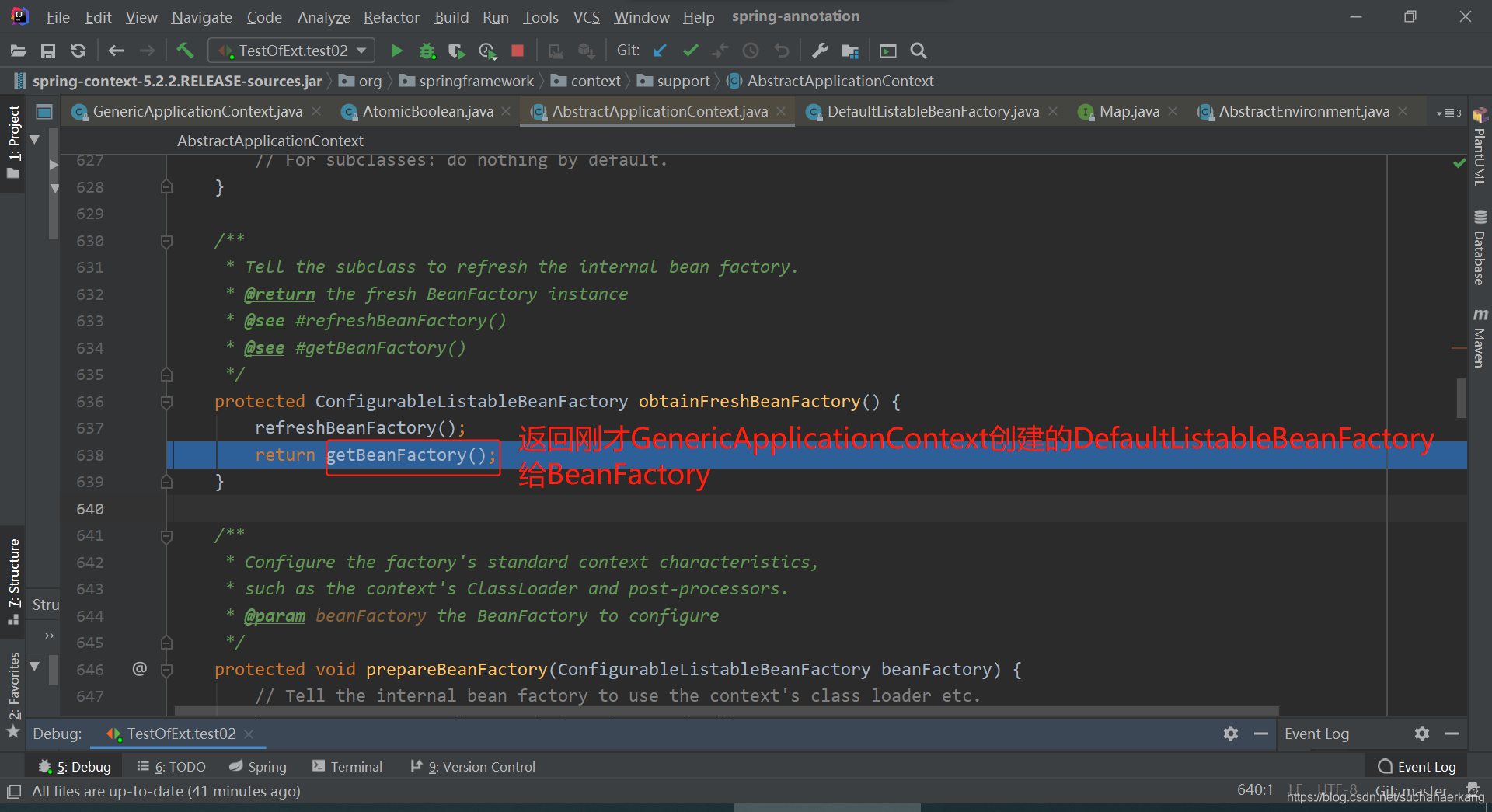The width and height of the screenshot is (1492, 812).
Task: Show Git history clock icon
Action: tap(751, 51)
